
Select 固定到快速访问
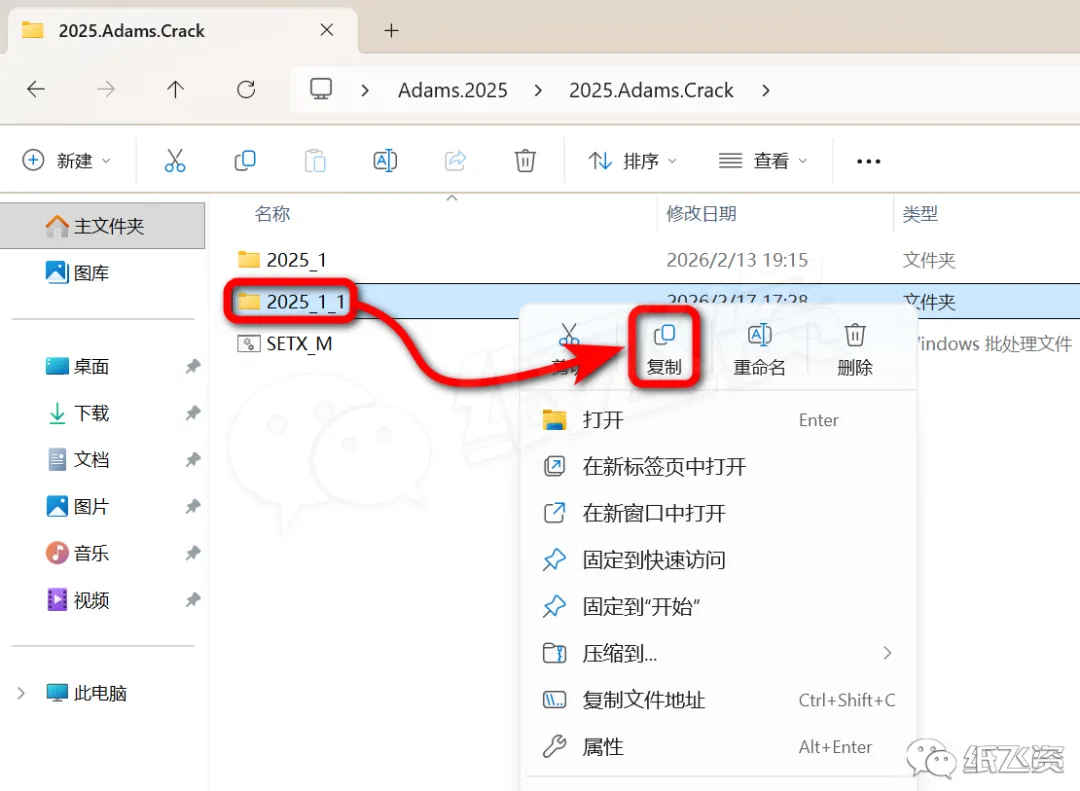tap(719, 559)
